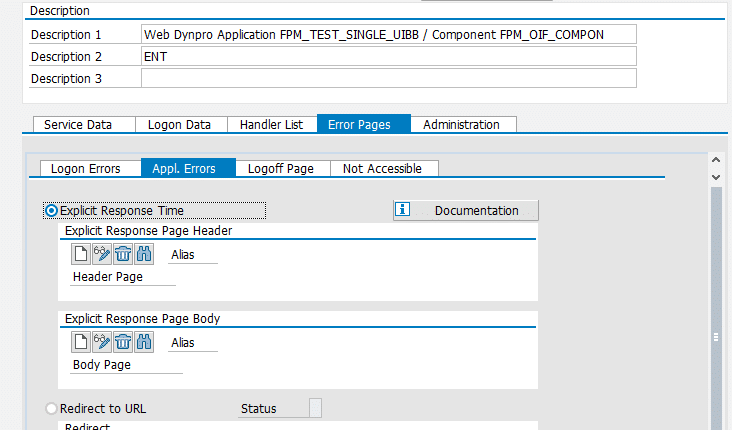Delete Body Page using trash icon
This screenshot has width=732, height=430.
click(123, 342)
